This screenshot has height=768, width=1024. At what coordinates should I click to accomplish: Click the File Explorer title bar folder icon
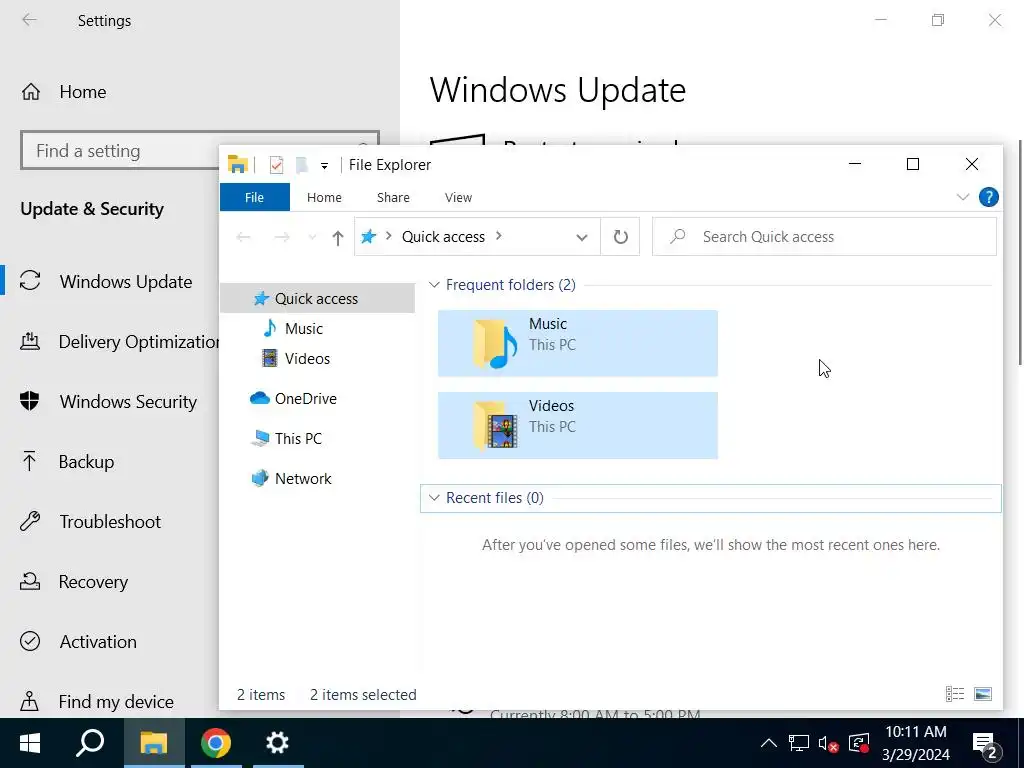[x=238, y=165]
